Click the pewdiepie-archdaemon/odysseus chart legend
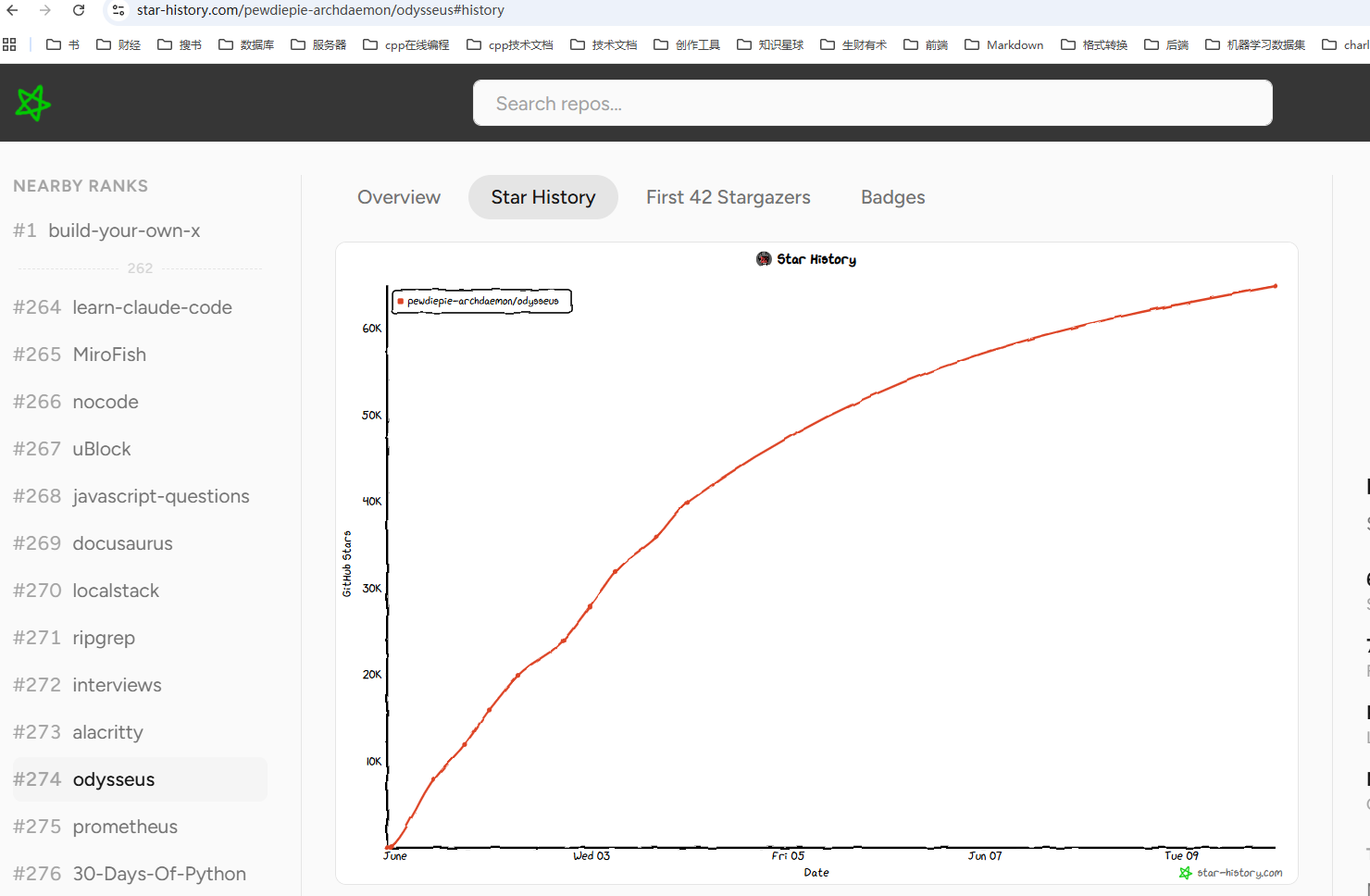 [482, 301]
